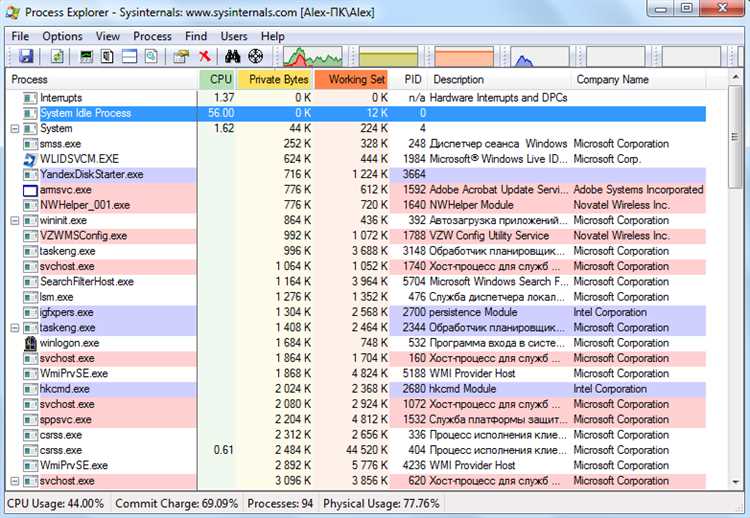Open the Help menu
Image resolution: width=750 pixels, height=518 pixels.
pos(273,36)
